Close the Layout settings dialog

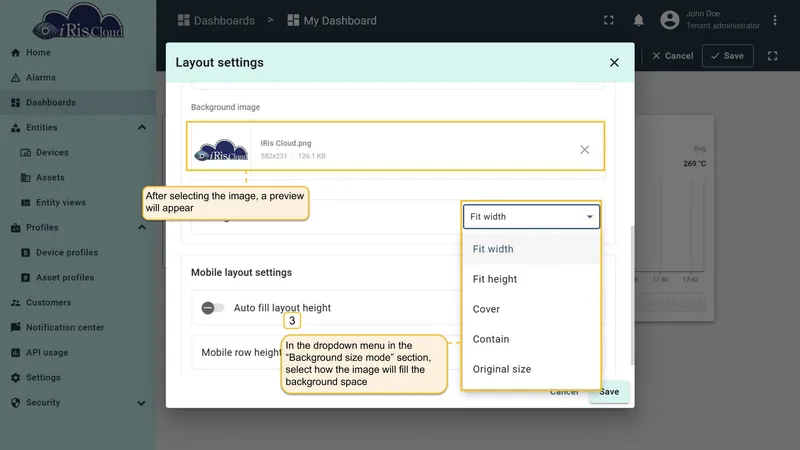614,62
